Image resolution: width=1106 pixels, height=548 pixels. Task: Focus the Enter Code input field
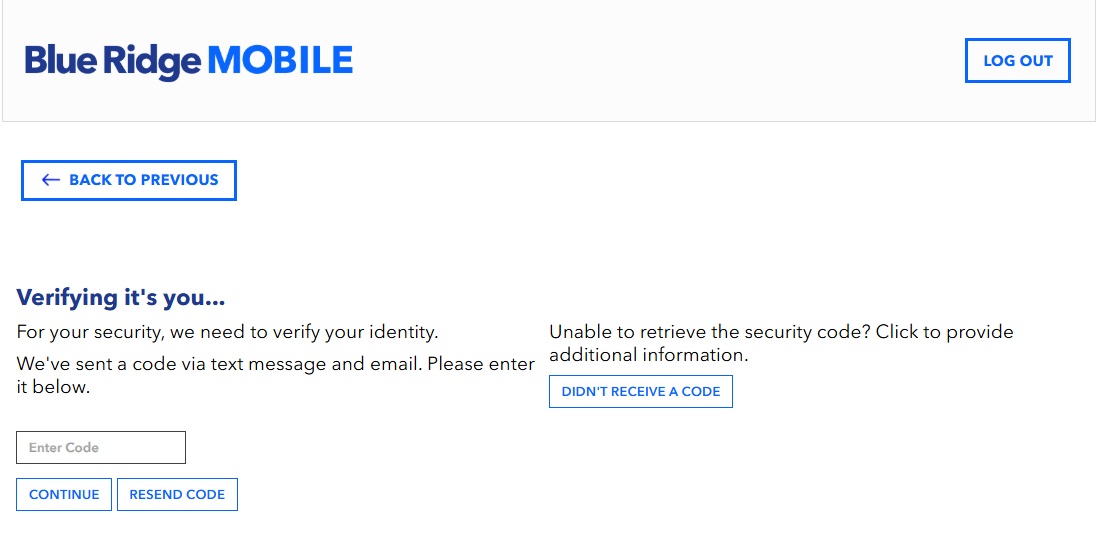click(x=101, y=447)
